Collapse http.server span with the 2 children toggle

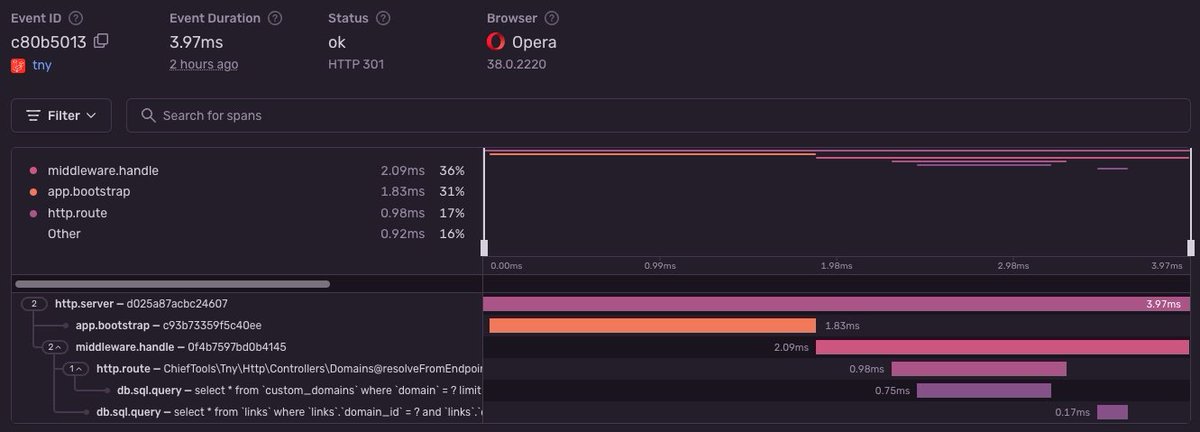pyautogui.click(x=34, y=303)
